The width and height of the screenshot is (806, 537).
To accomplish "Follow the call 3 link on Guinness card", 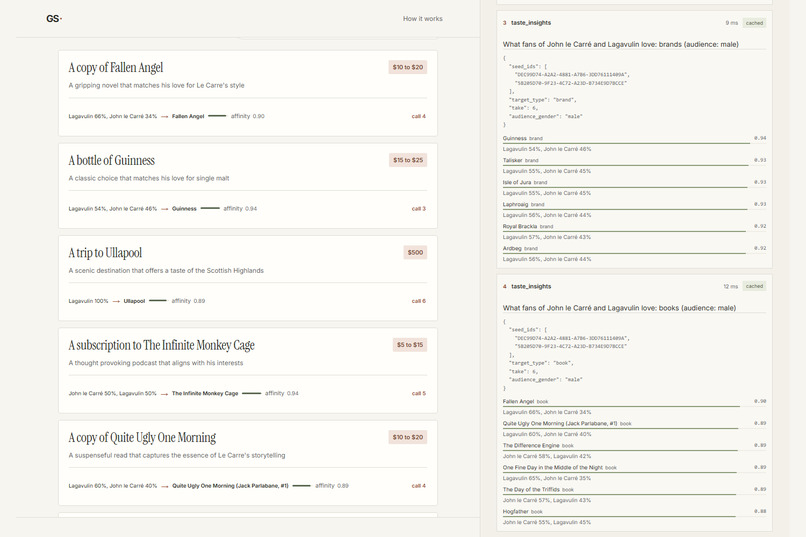I will (418, 209).
